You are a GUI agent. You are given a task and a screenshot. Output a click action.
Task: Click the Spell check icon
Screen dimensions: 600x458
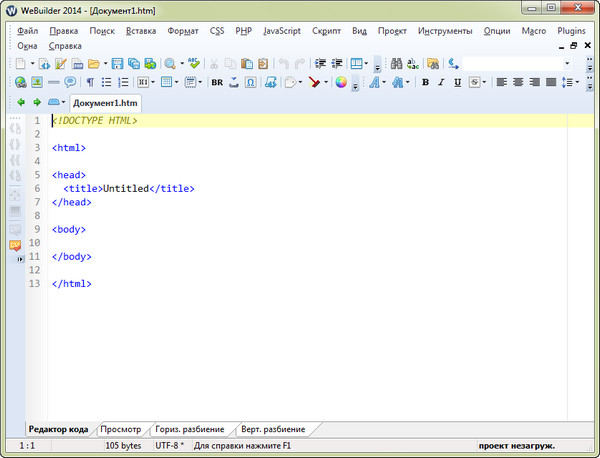coord(194,63)
